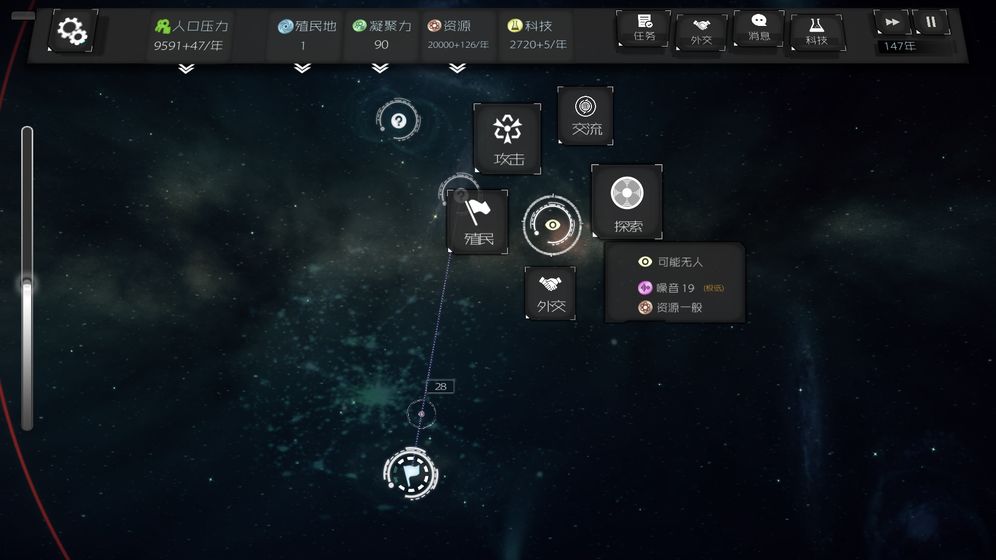The image size is (996, 560).
Task: Expand the chevron under 人口压力
Action: tap(185, 69)
